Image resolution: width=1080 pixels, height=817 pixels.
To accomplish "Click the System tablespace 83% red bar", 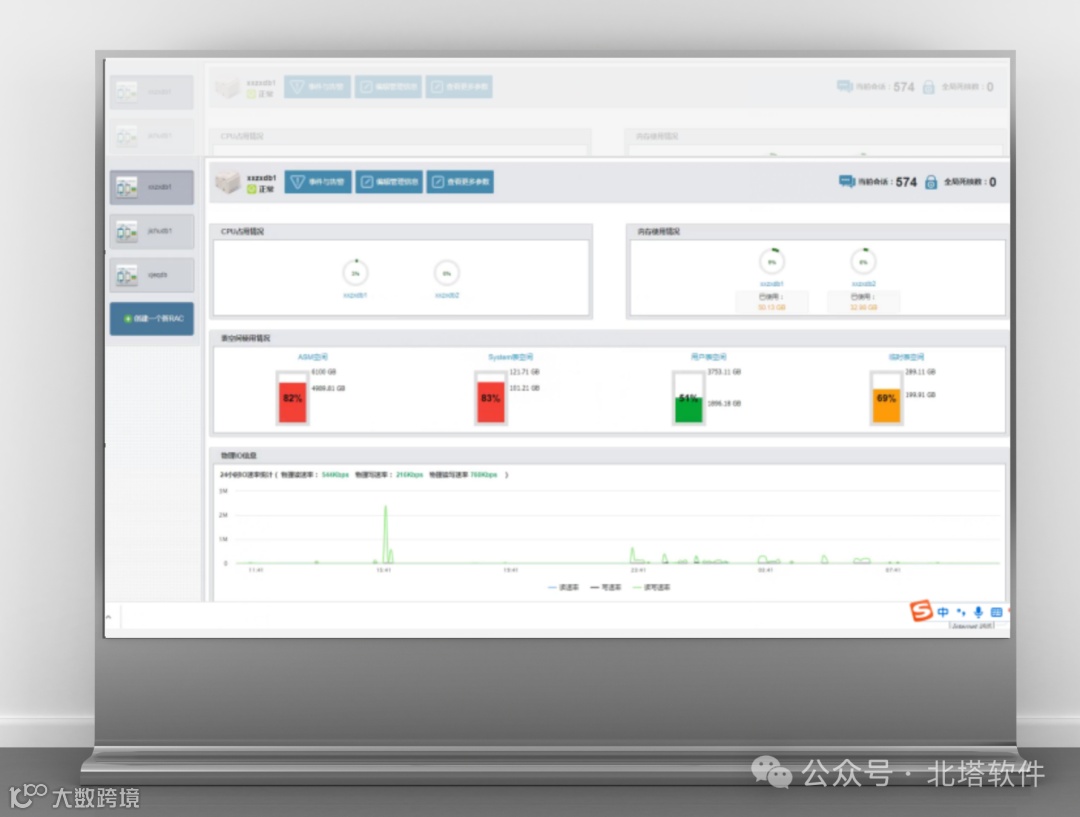I will [x=490, y=402].
